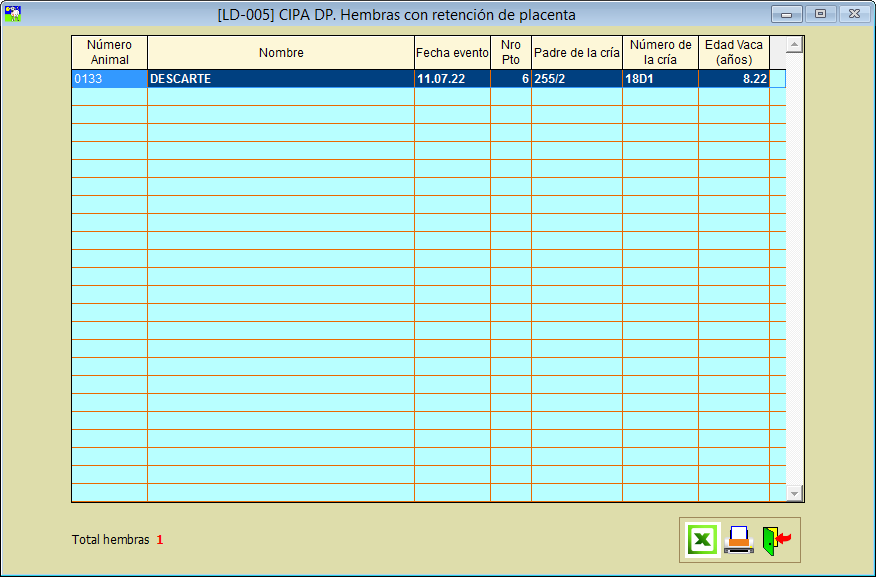The height and width of the screenshot is (577, 876).
Task: Open the window system menu icon
Action: [x=13, y=14]
